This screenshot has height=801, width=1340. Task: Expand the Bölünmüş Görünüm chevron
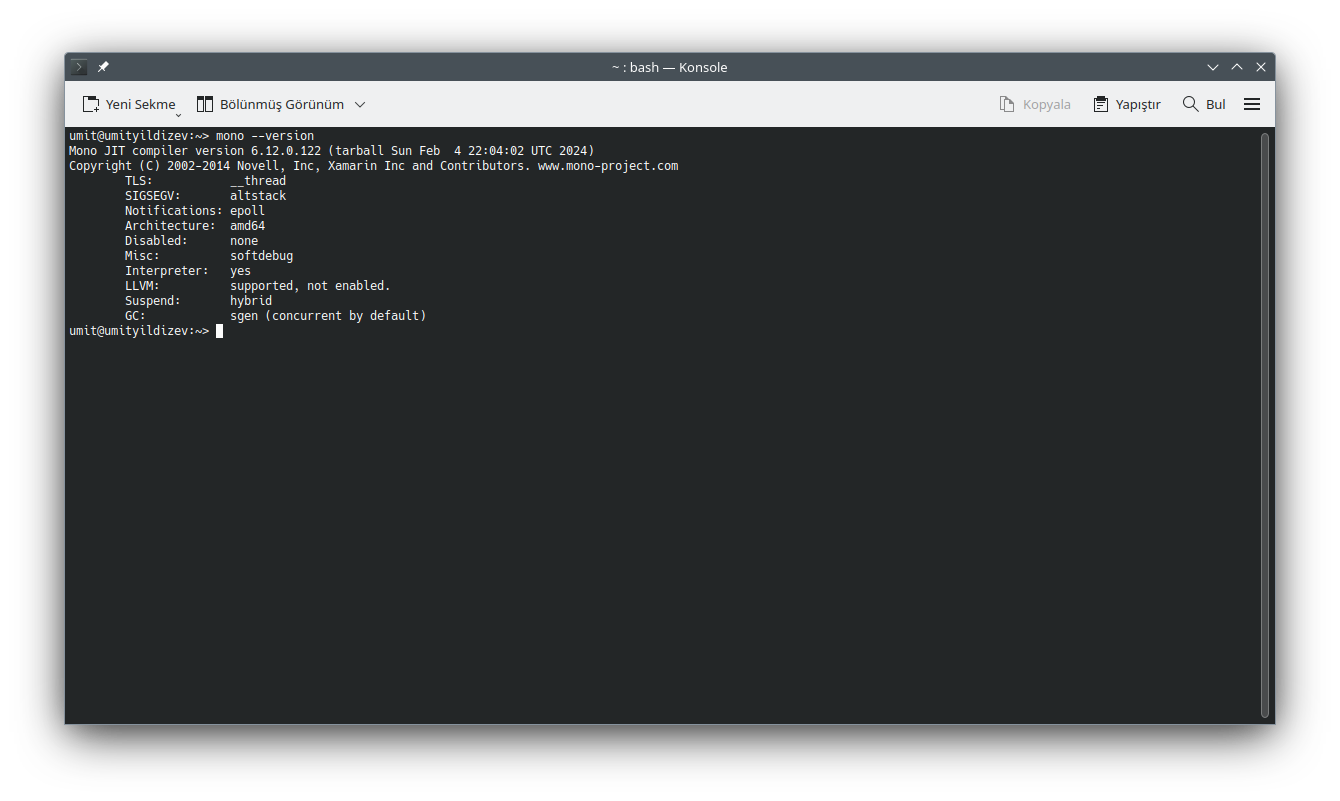[x=360, y=104]
